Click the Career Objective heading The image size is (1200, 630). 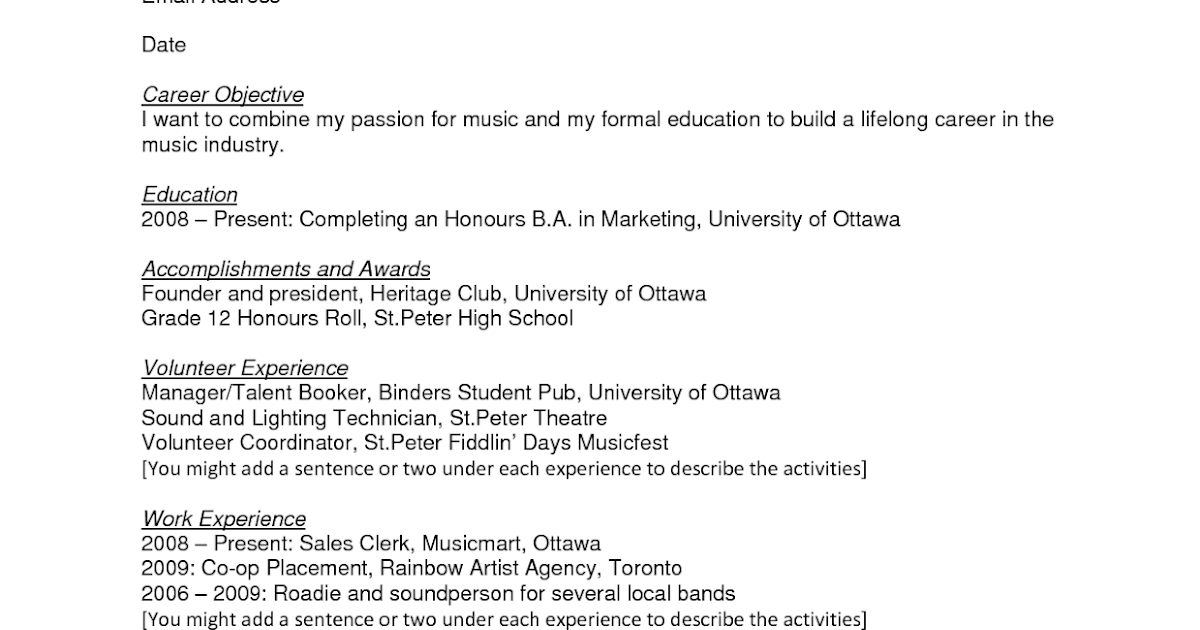(x=222, y=95)
